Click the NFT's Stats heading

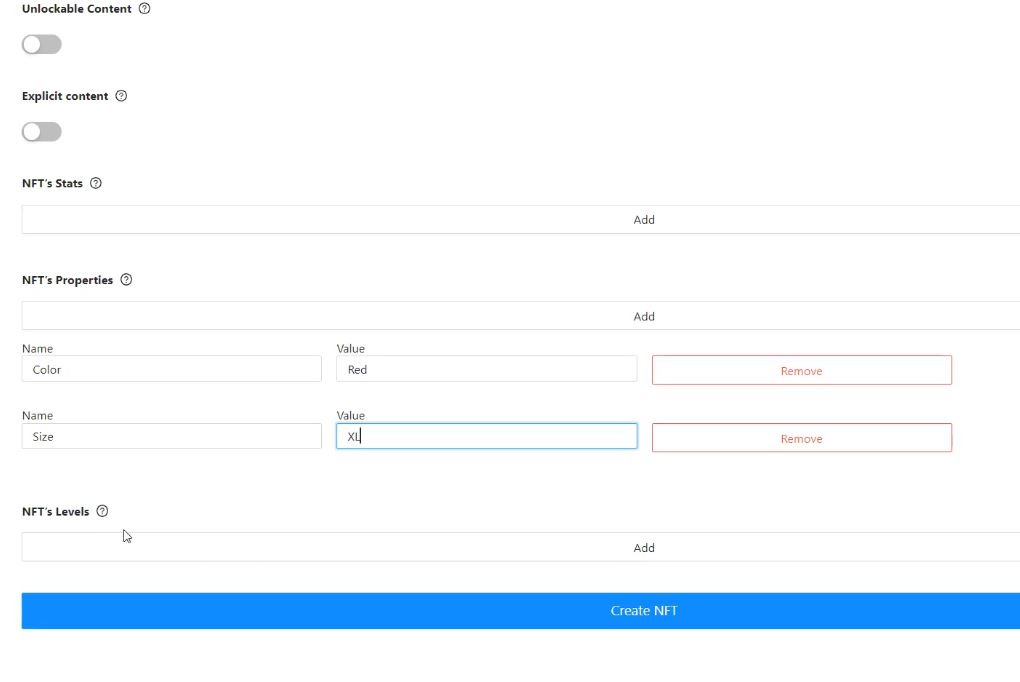click(52, 184)
